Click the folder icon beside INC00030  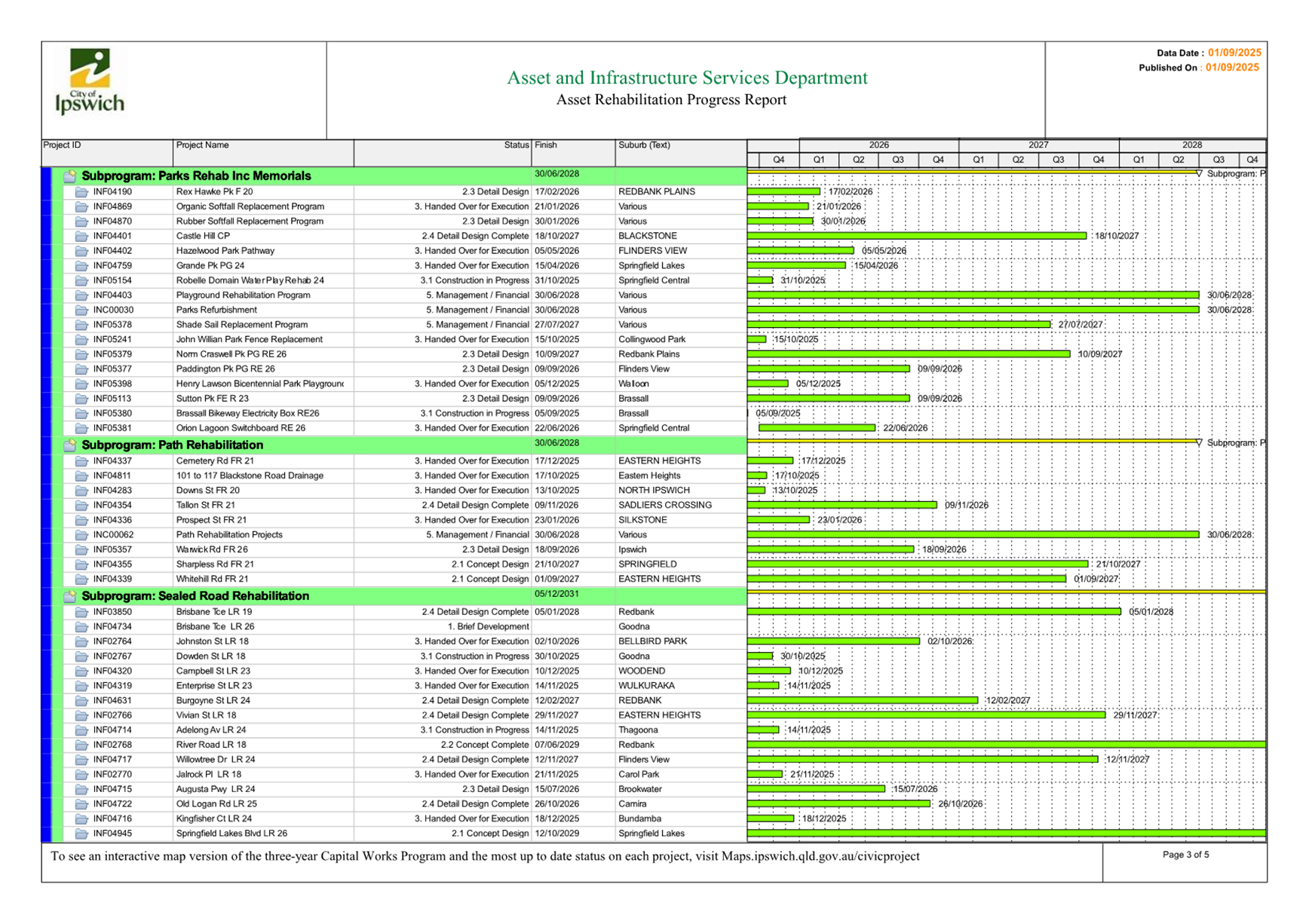[81, 310]
